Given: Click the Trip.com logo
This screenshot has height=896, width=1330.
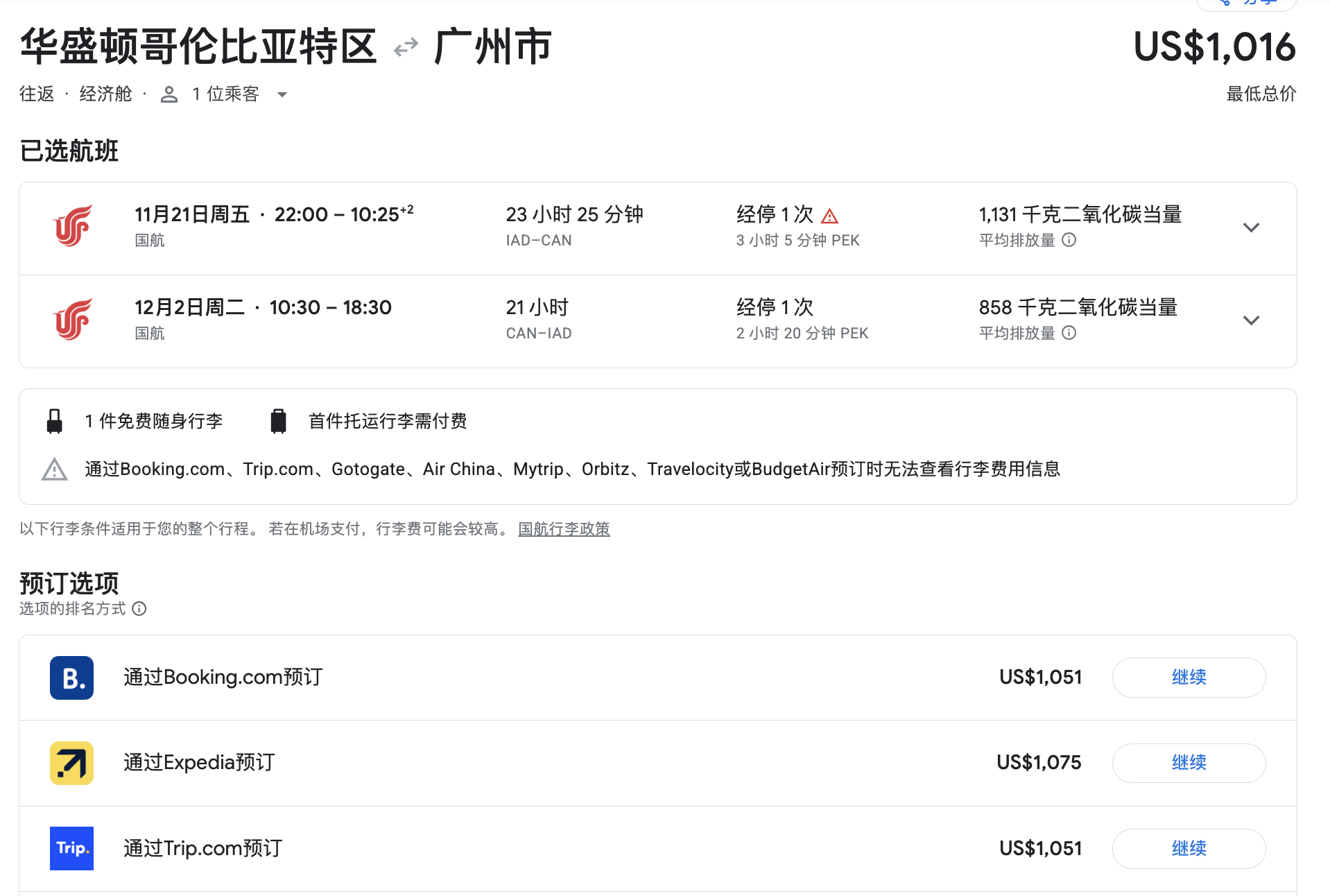Looking at the screenshot, I should pyautogui.click(x=71, y=848).
